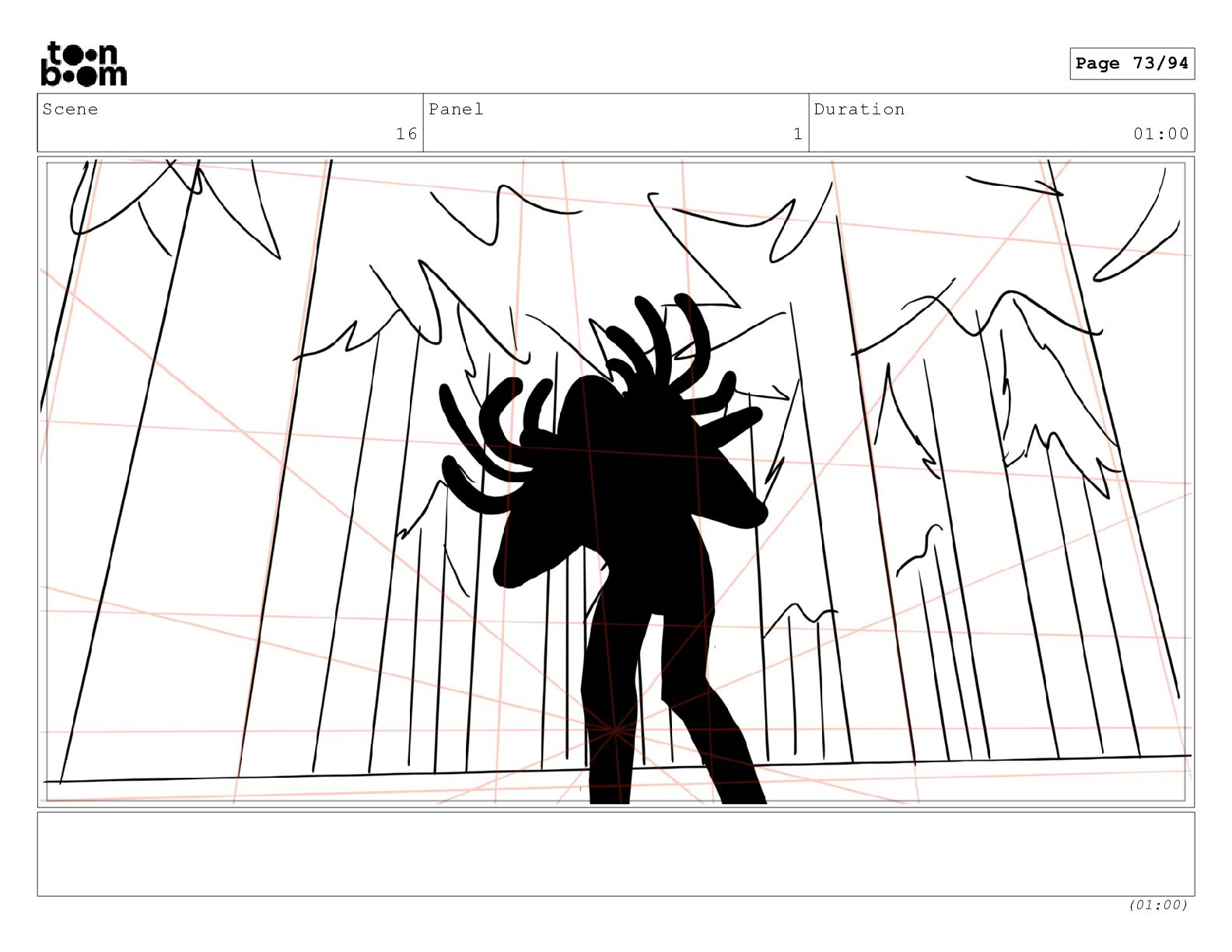The height and width of the screenshot is (952, 1232).
Task: Select the italic (01:00) total time
Action: click(1158, 905)
